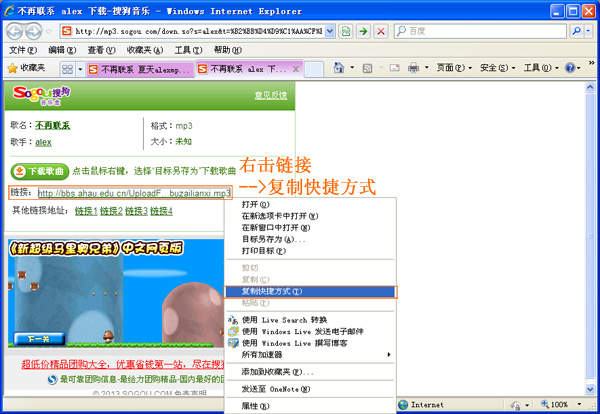
Task: Click the compatibility view icon
Action: (x=346, y=31)
